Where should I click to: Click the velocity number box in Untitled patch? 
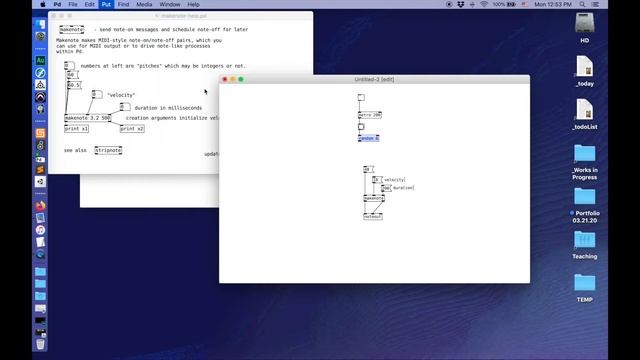[377, 180]
